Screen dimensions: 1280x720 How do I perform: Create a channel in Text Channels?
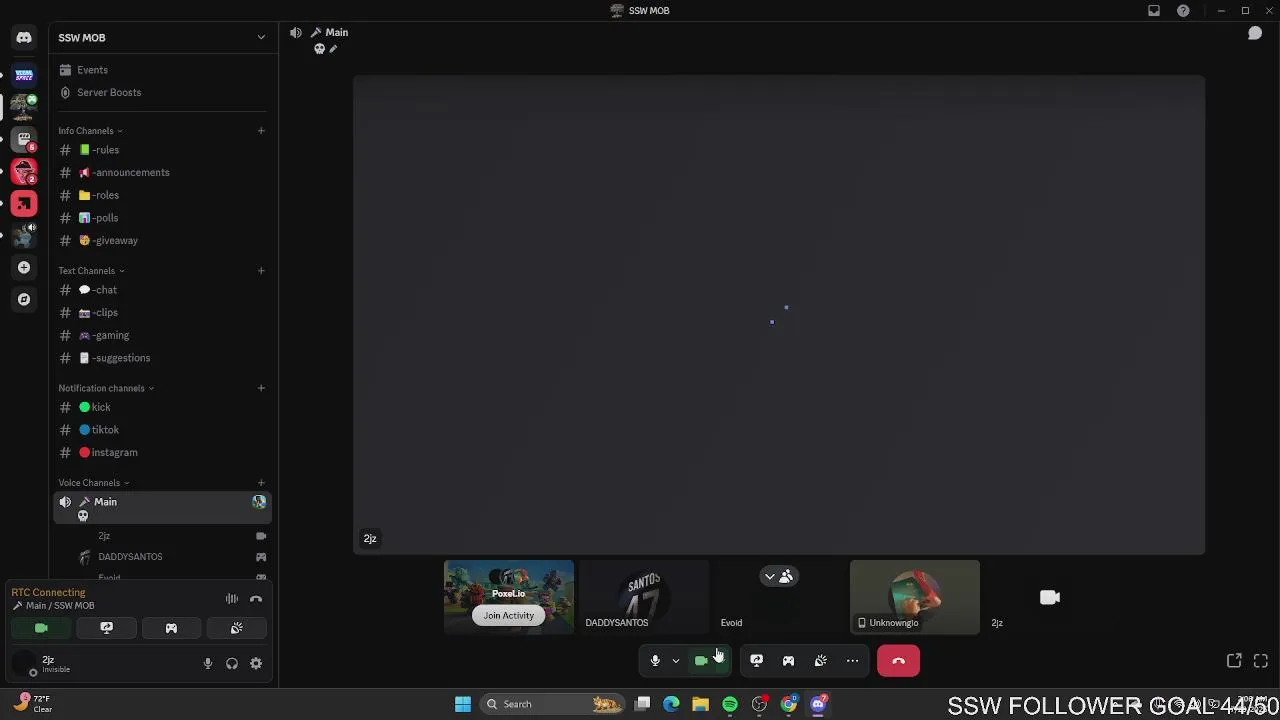[261, 270]
